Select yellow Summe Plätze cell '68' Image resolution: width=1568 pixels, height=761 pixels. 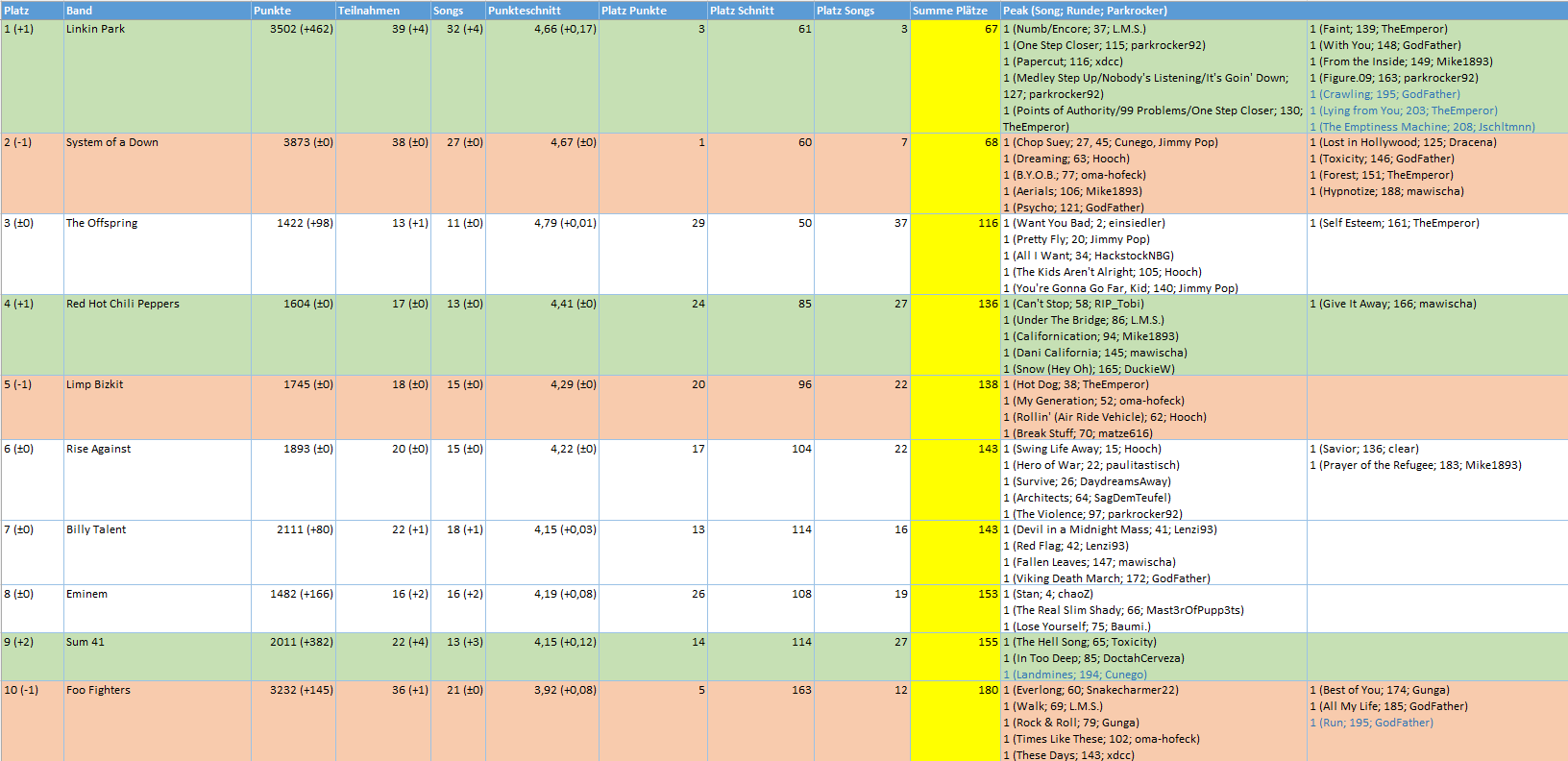[x=955, y=174]
